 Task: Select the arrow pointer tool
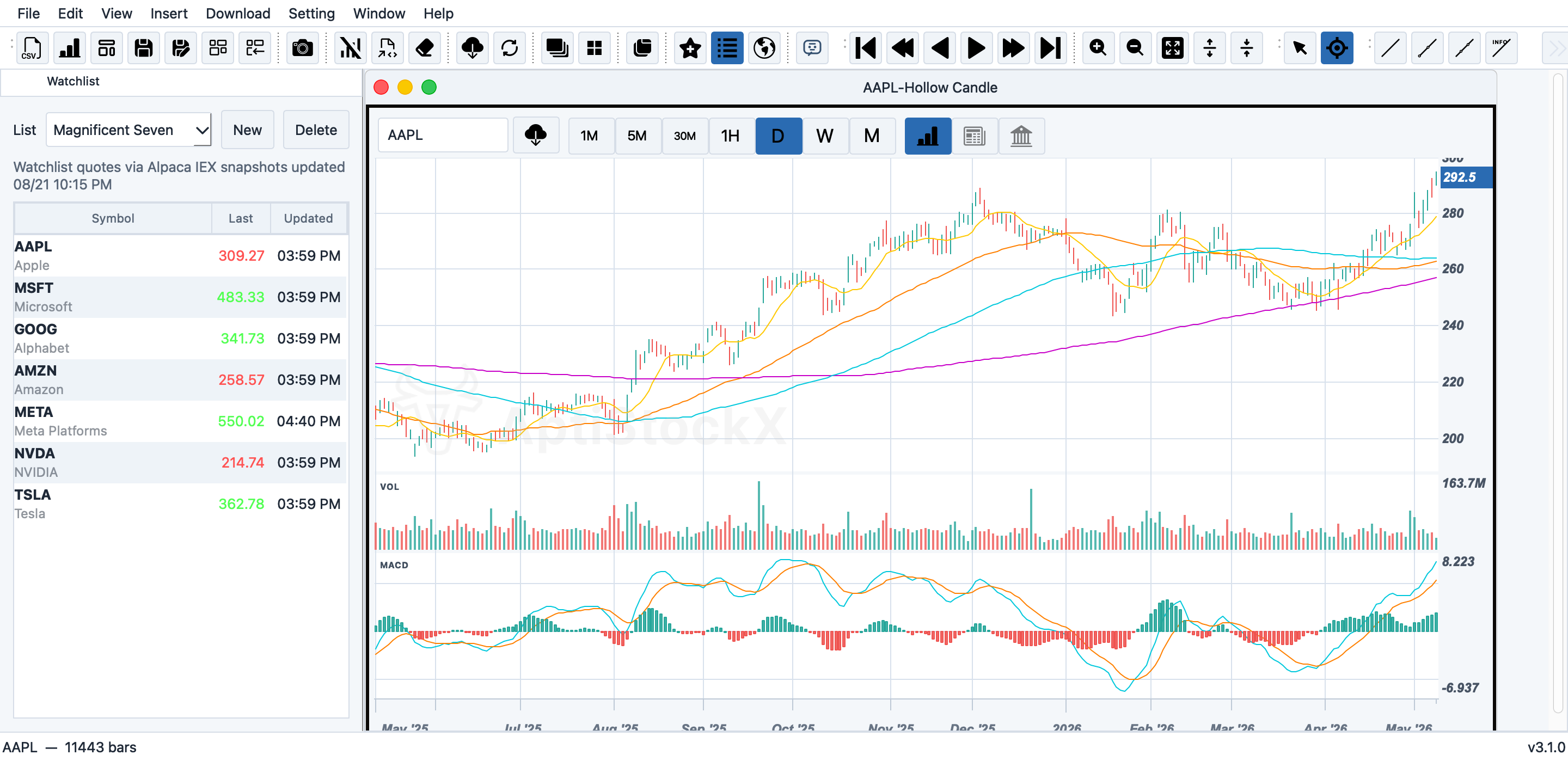coord(1300,48)
